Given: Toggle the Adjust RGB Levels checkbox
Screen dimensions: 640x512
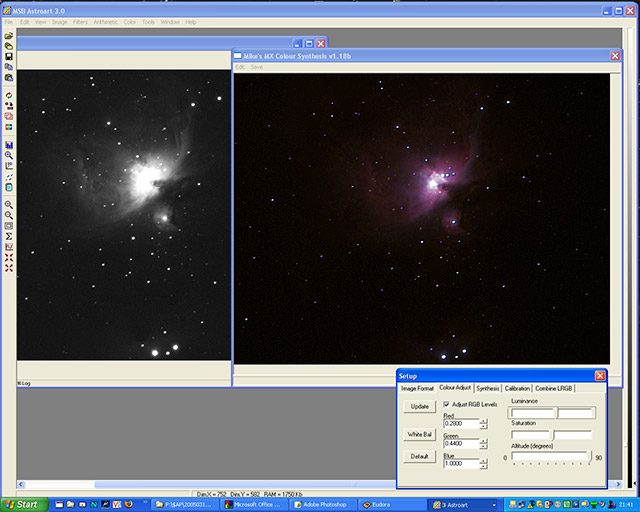Looking at the screenshot, I should [x=446, y=404].
